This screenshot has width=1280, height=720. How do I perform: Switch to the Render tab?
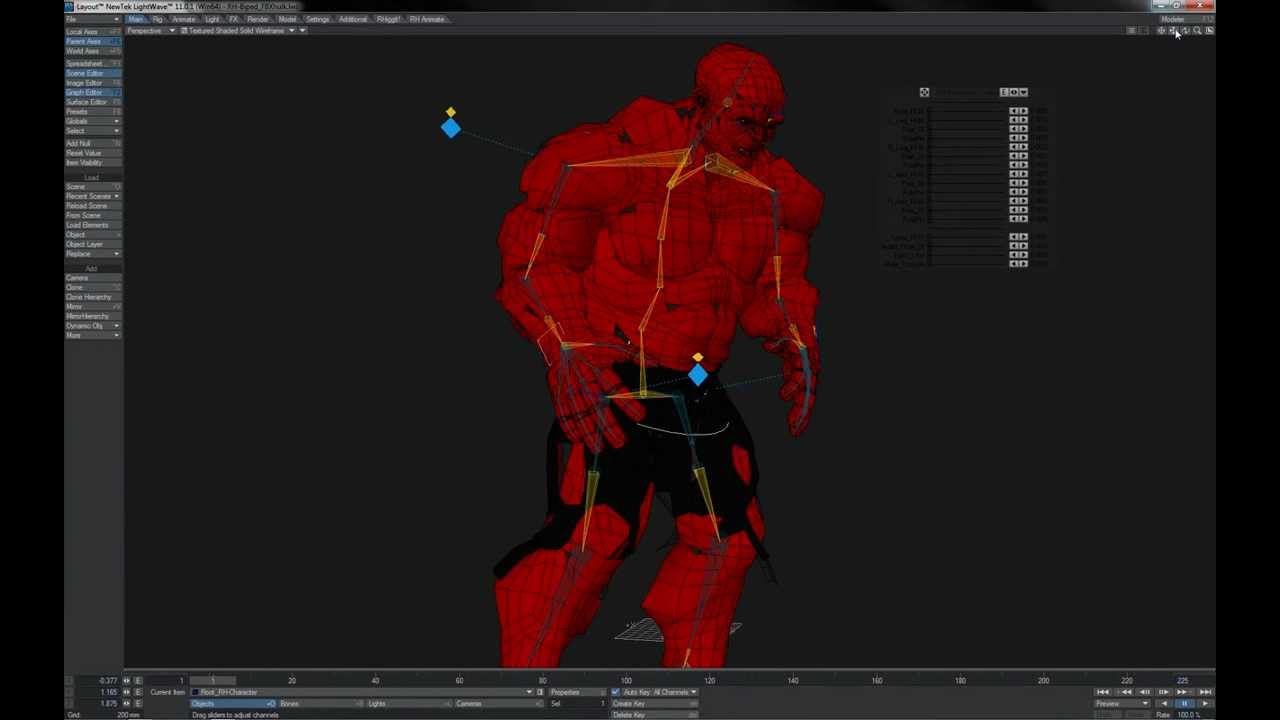click(x=258, y=19)
